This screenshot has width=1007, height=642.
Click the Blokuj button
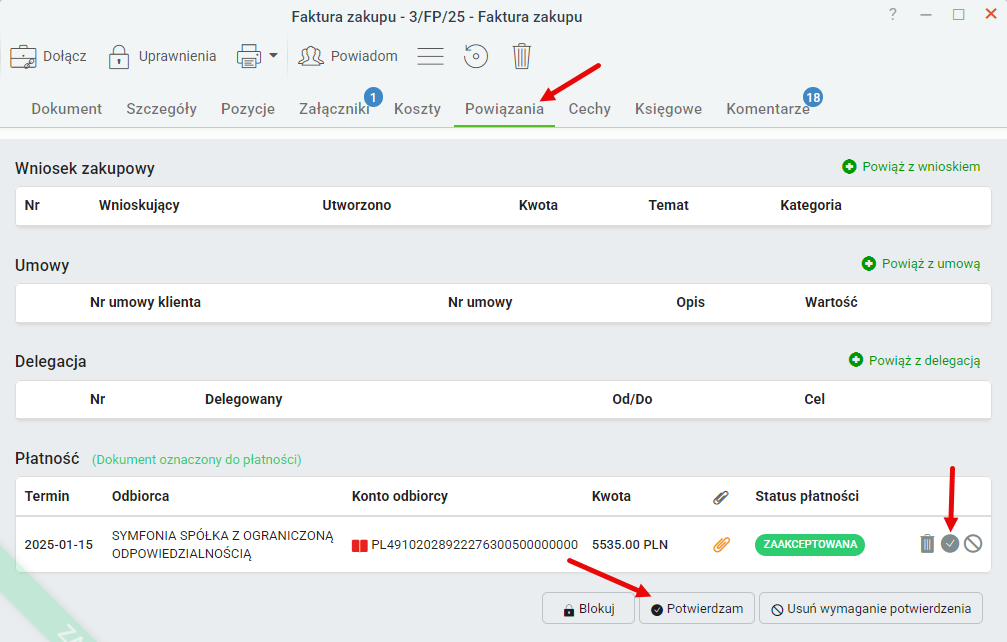point(588,609)
